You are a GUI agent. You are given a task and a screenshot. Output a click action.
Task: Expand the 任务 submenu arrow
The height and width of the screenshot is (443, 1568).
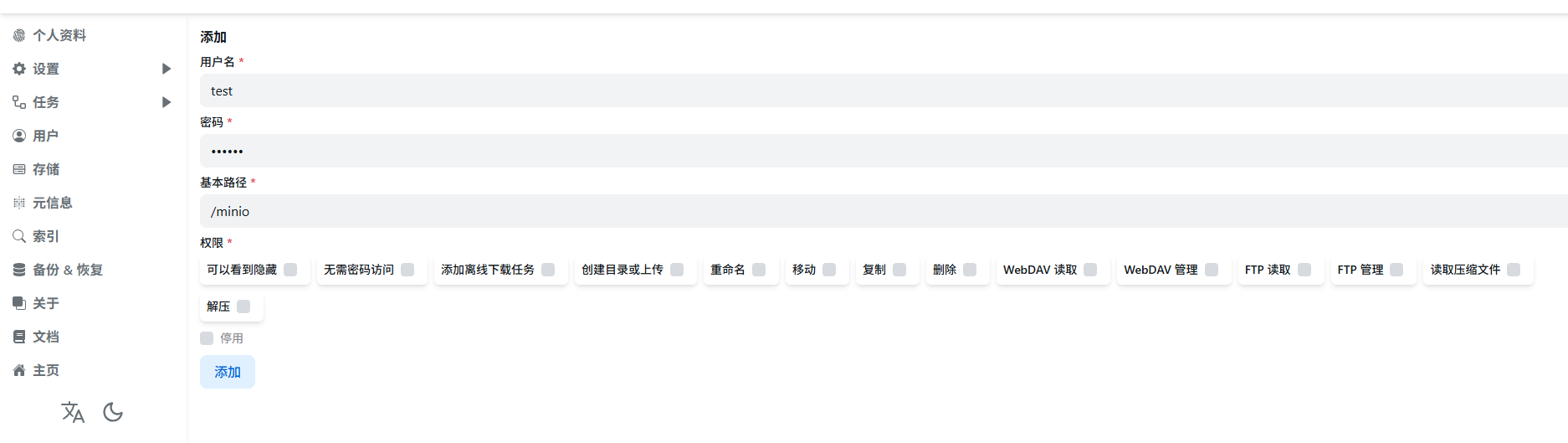pos(166,102)
